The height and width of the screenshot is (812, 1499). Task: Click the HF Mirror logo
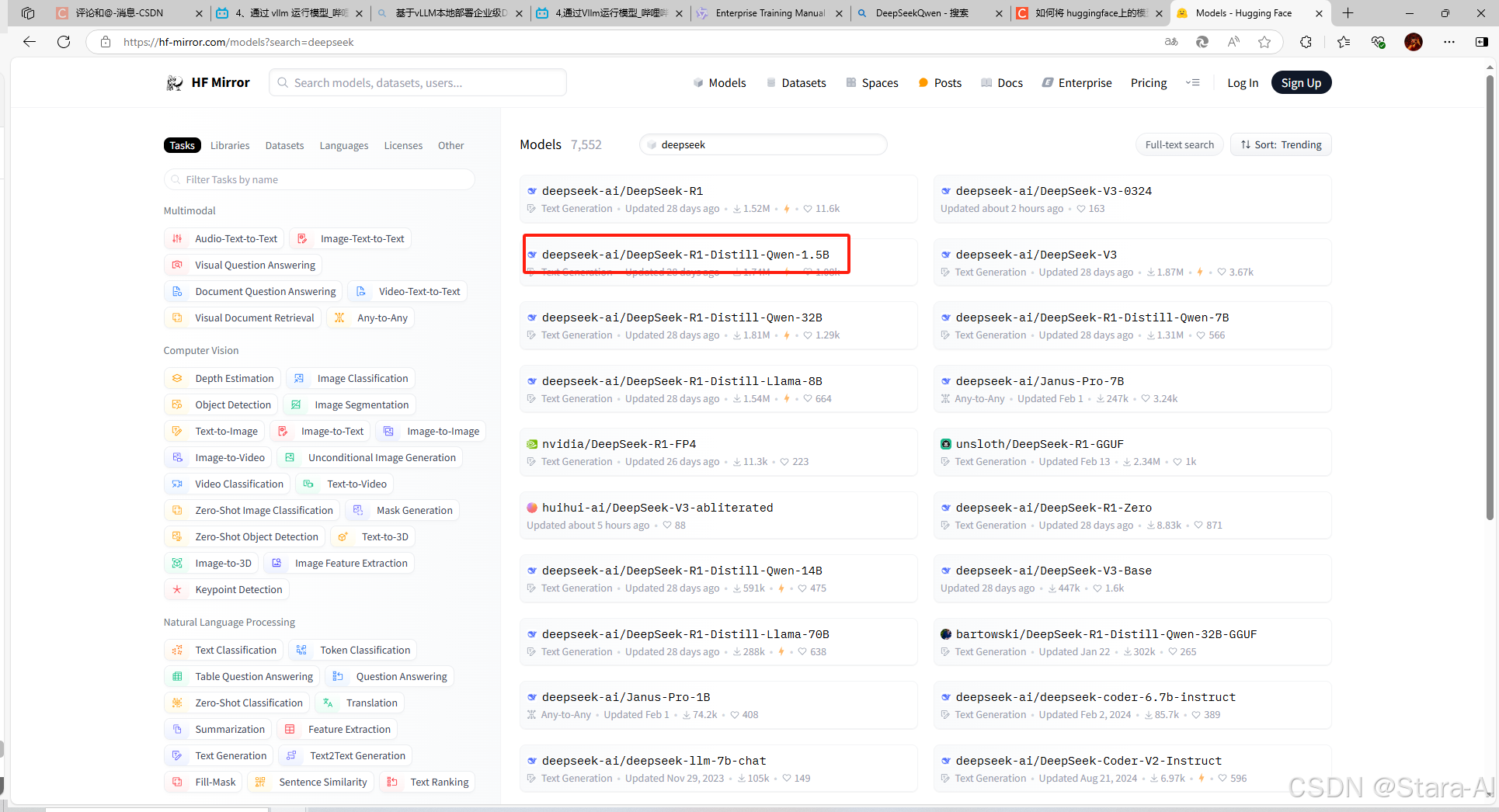pyautogui.click(x=208, y=82)
